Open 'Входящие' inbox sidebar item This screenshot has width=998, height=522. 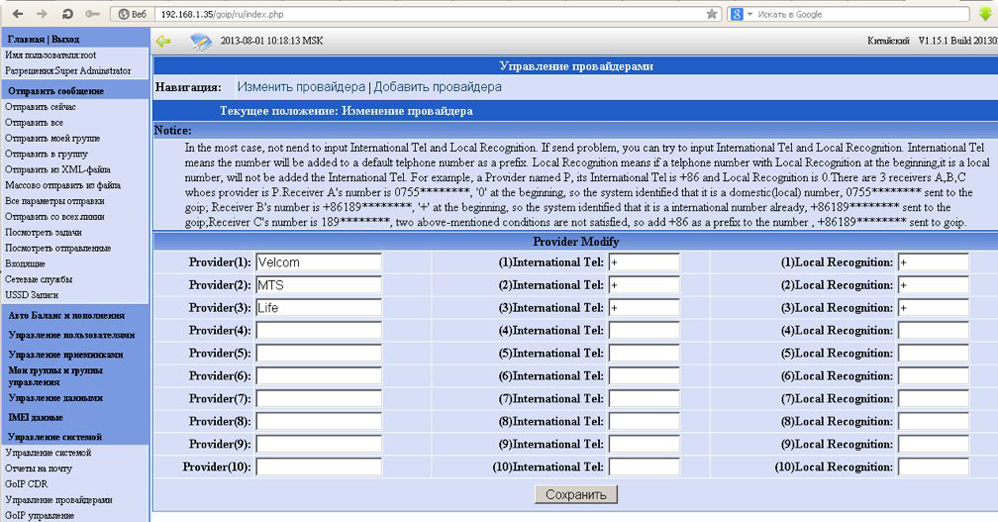pyautogui.click(x=25, y=264)
